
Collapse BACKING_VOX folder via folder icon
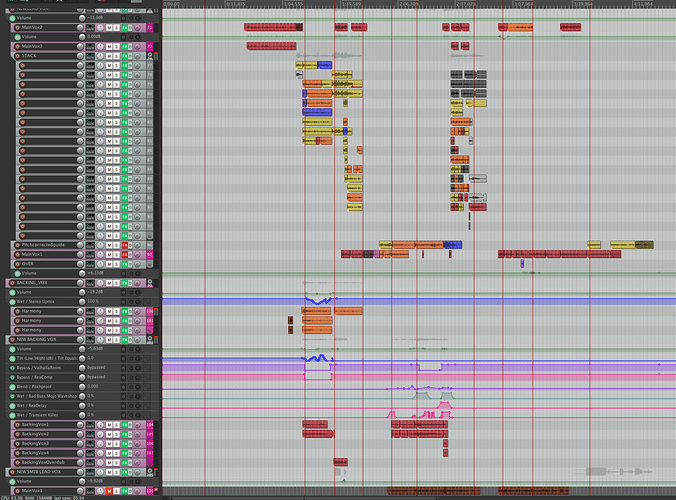pos(150,283)
